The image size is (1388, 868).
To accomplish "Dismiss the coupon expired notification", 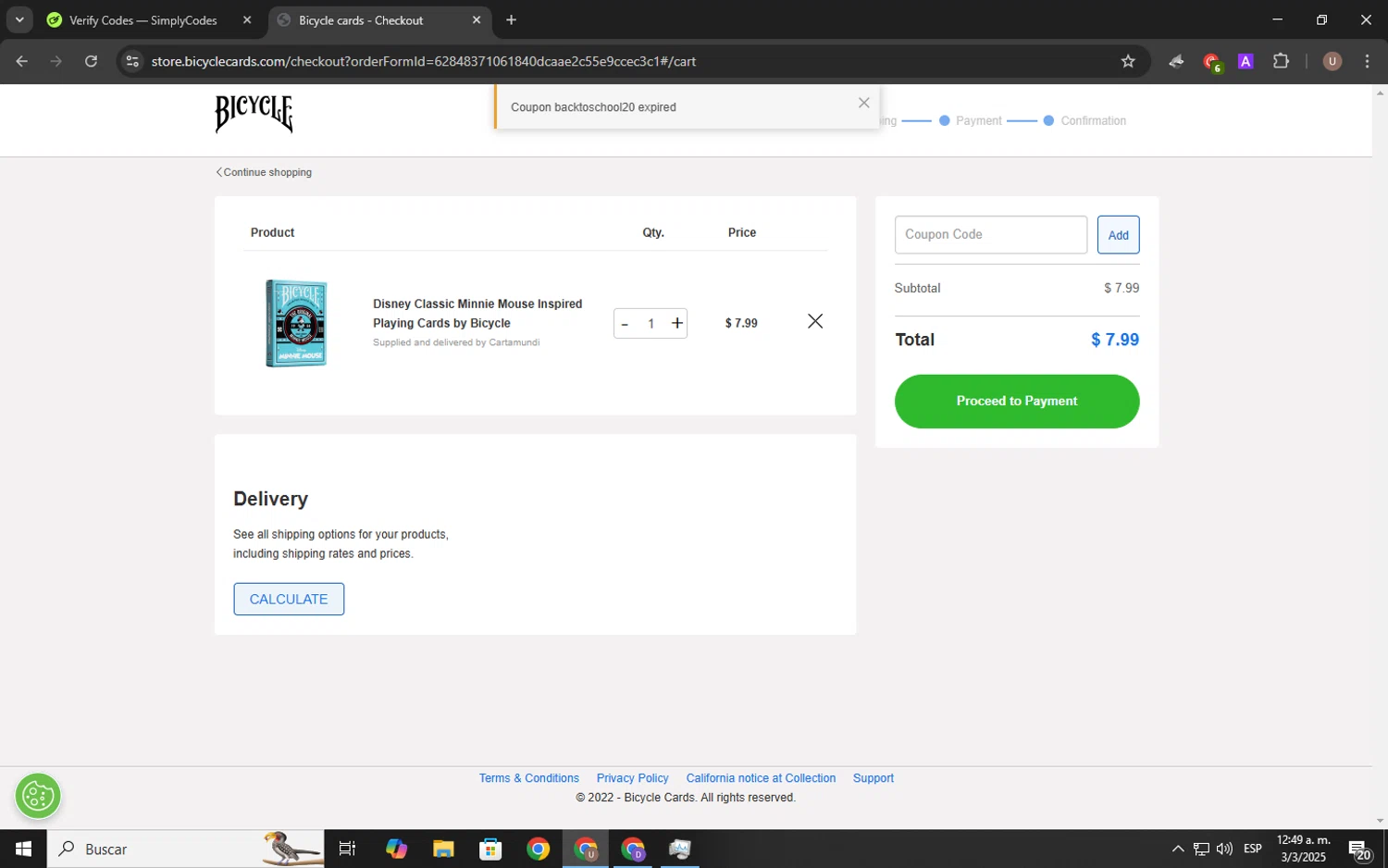I will 863,103.
